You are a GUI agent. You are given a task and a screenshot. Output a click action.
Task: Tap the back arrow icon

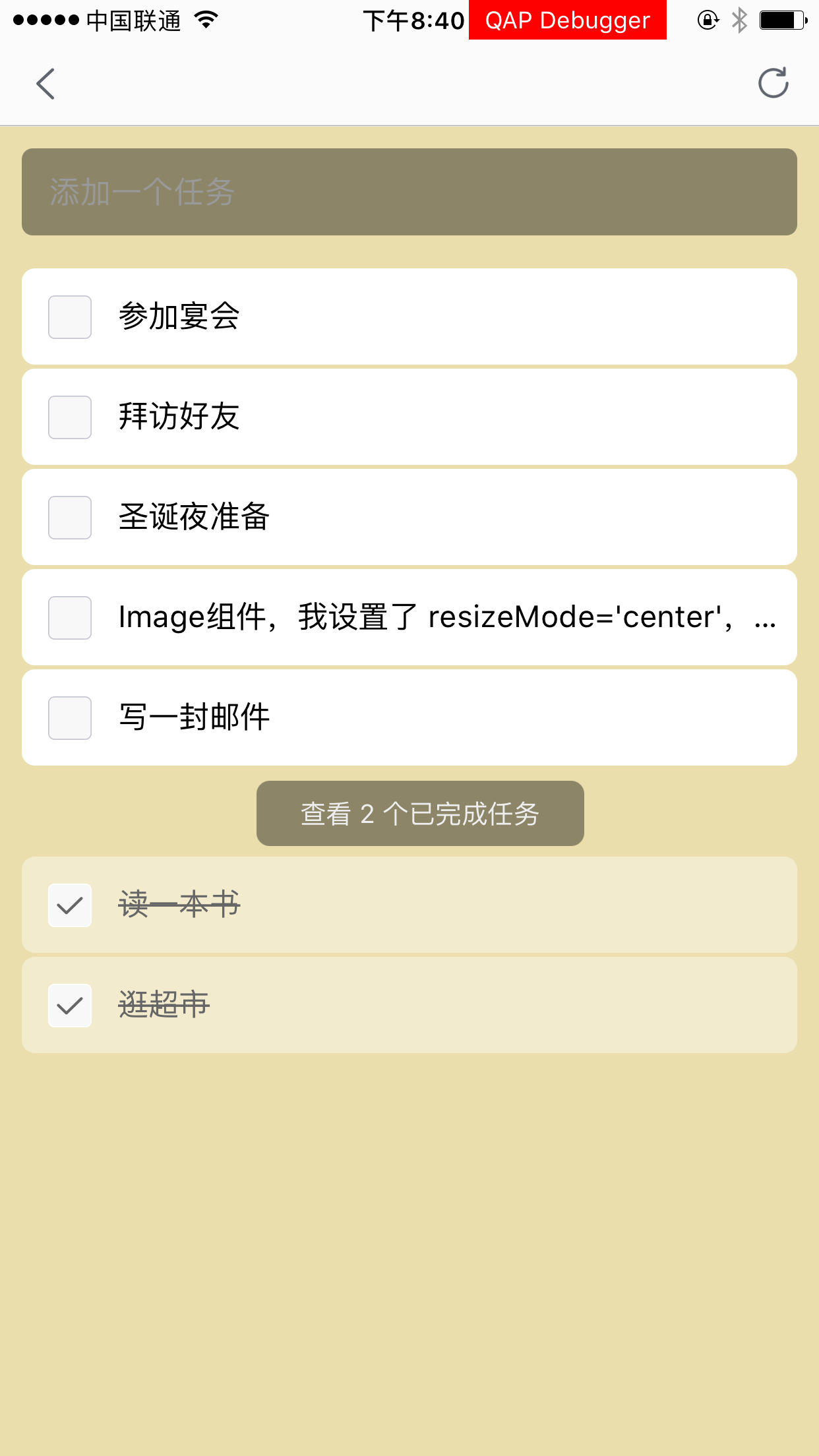[x=45, y=84]
